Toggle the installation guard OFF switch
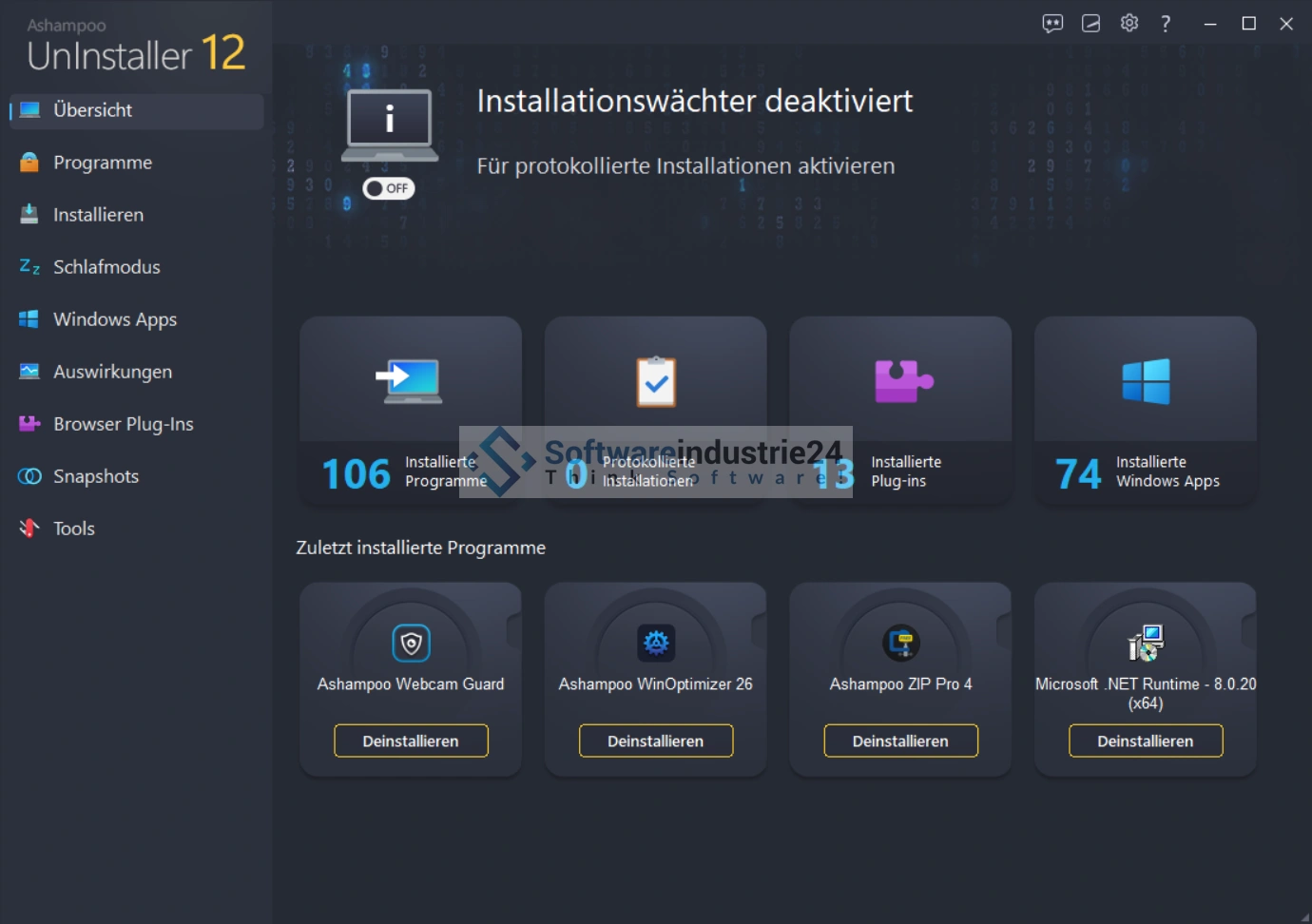The image size is (1312, 924). pos(389,188)
